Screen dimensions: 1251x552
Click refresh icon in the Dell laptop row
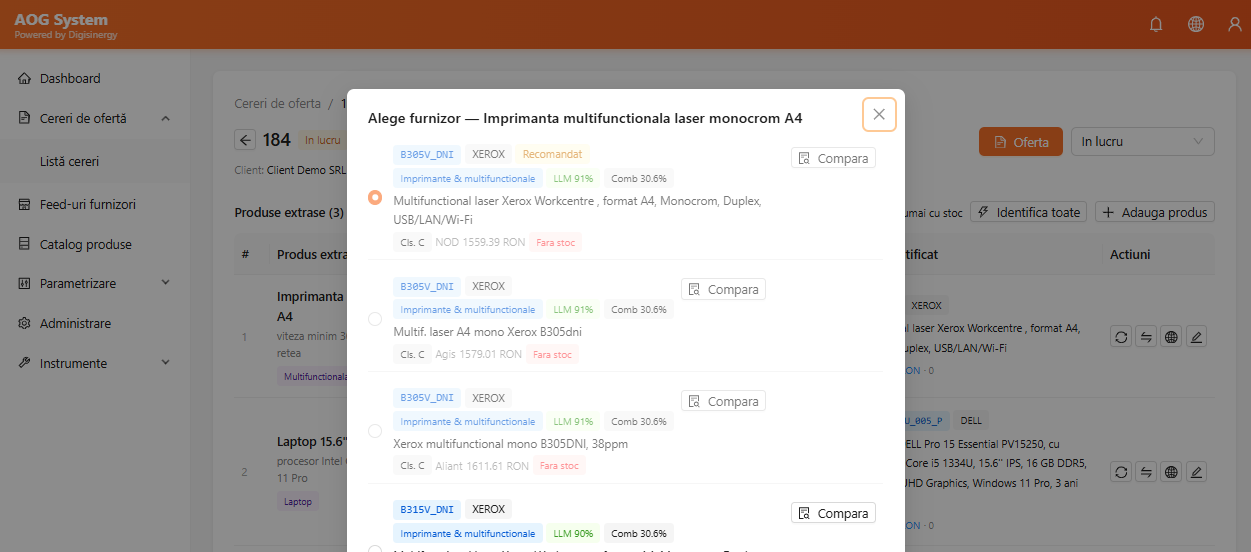coord(1121,471)
